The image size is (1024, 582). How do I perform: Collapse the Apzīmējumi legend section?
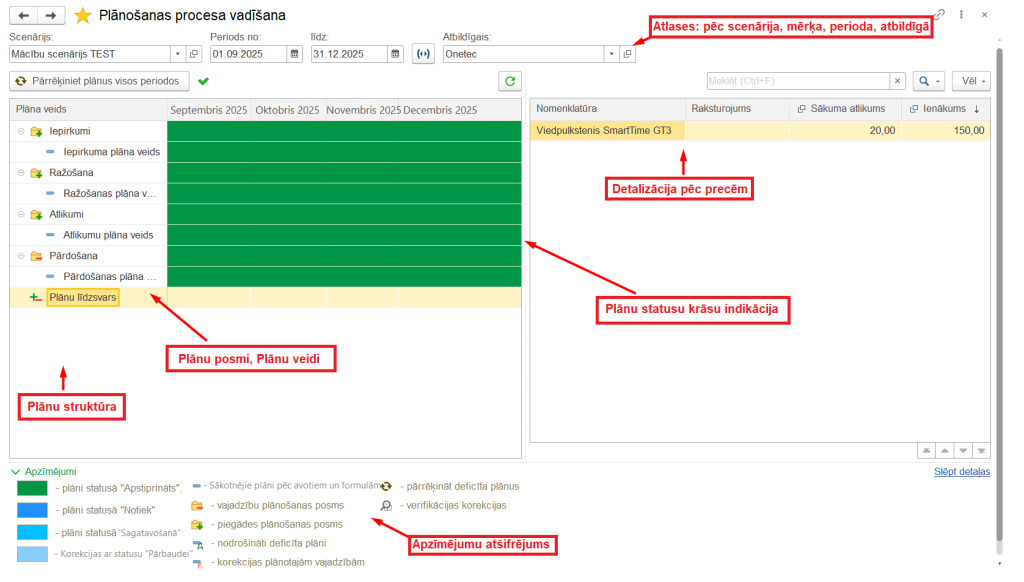tap(15, 471)
